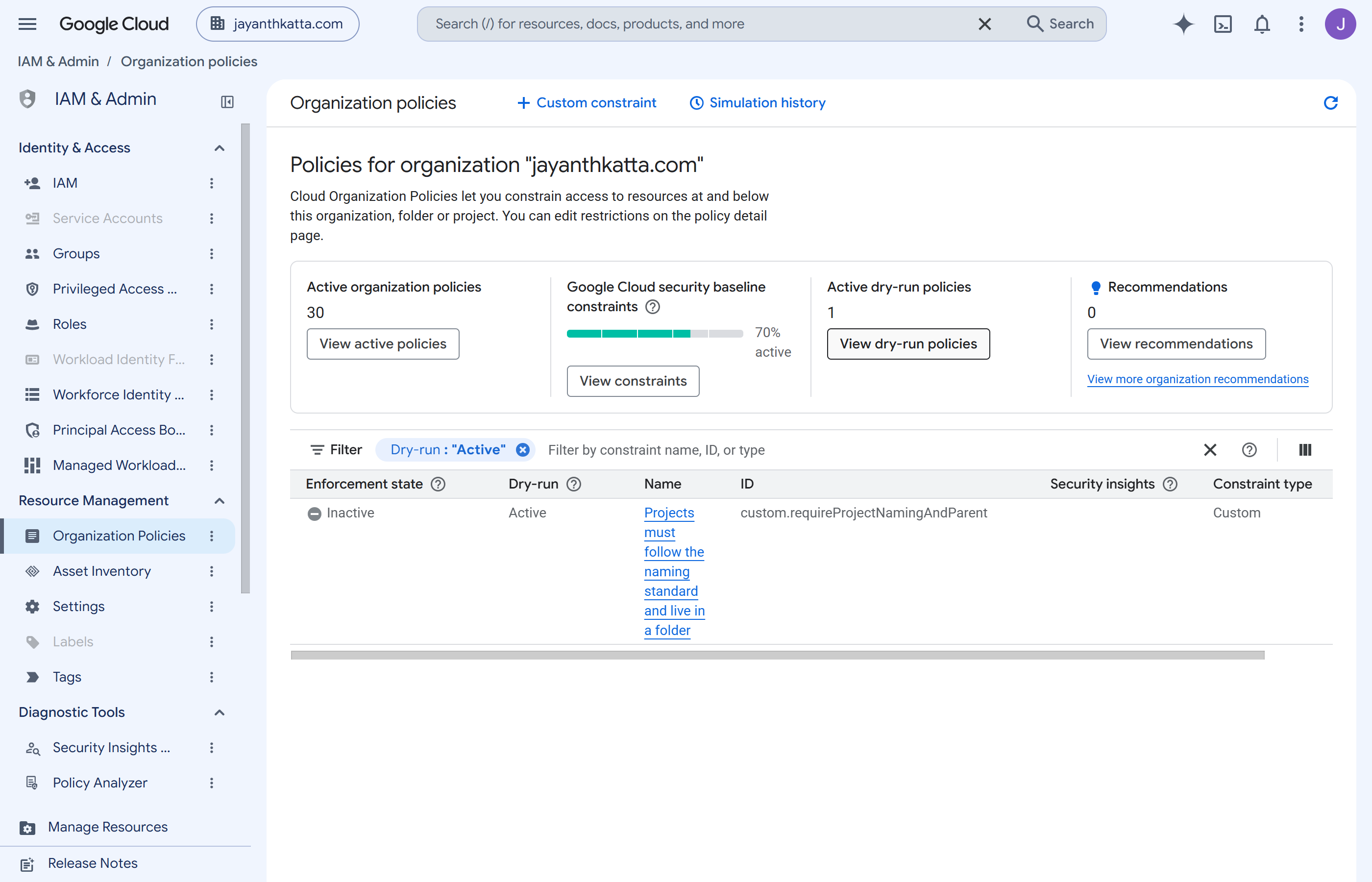This screenshot has height=882, width=1372.
Task: Collapse the Resource Management section
Action: coord(220,501)
